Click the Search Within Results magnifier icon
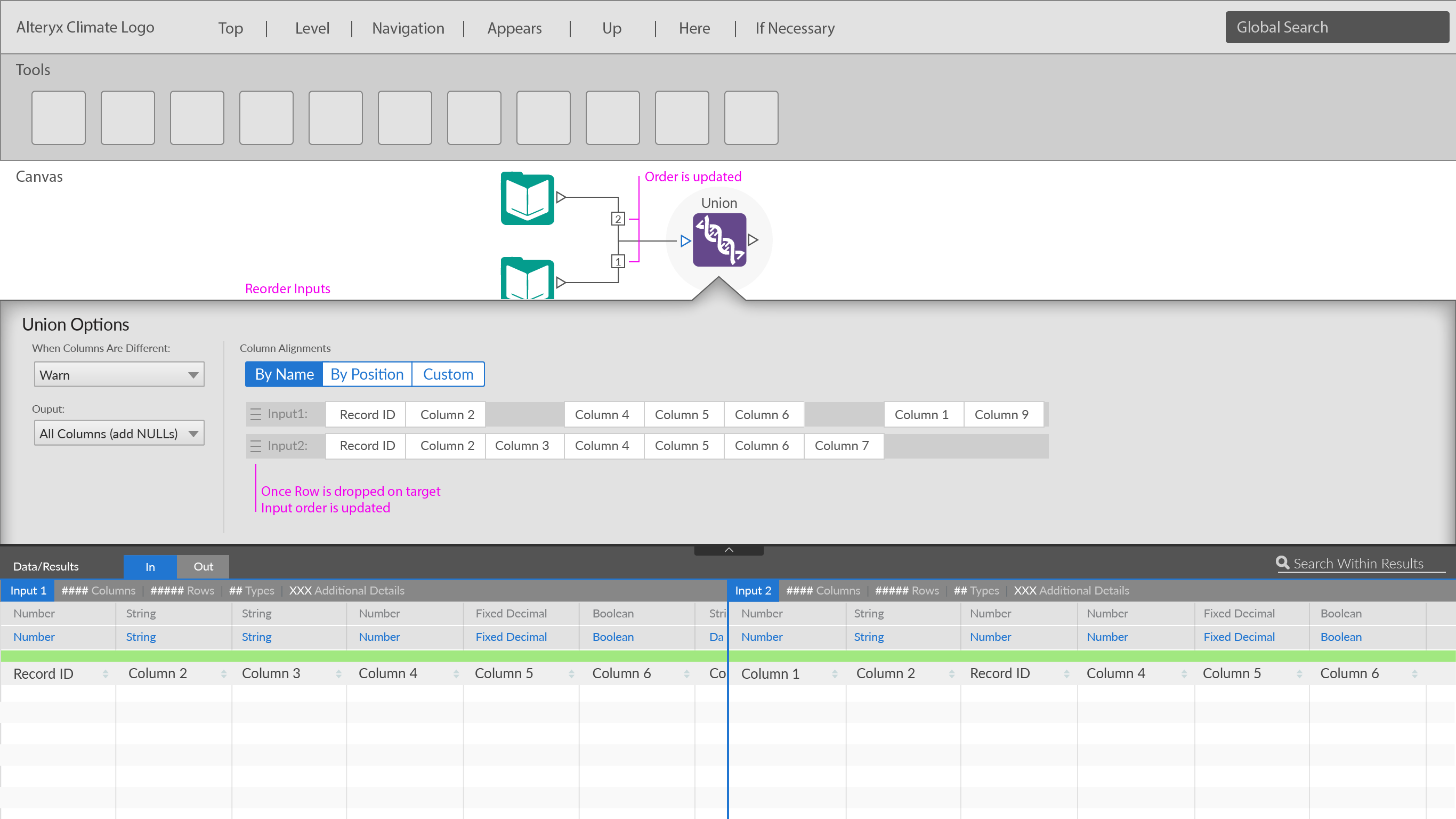The width and height of the screenshot is (1456, 819). click(1282, 563)
